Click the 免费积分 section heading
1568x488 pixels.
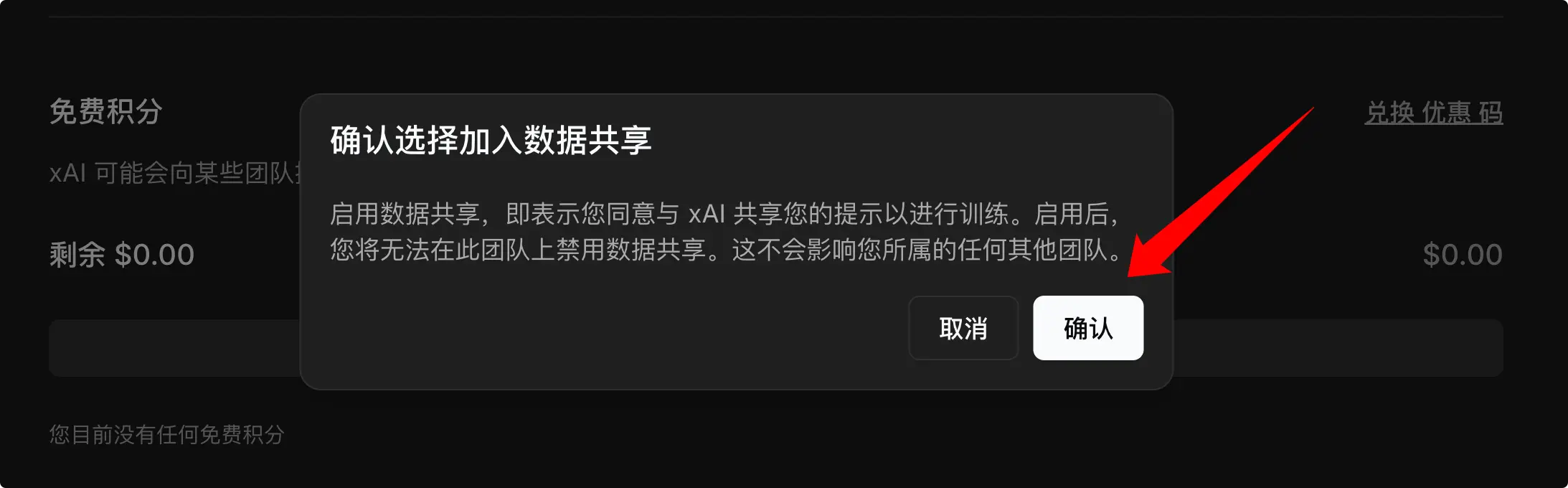tap(106, 112)
